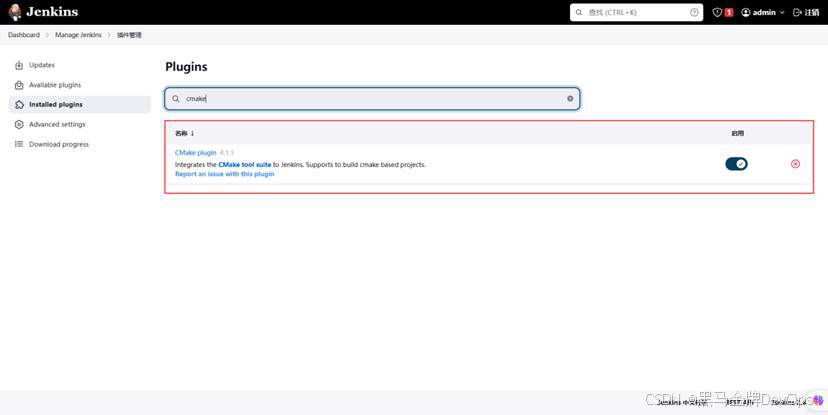Open search help question mark icon
The width and height of the screenshot is (828, 415).
(x=694, y=12)
